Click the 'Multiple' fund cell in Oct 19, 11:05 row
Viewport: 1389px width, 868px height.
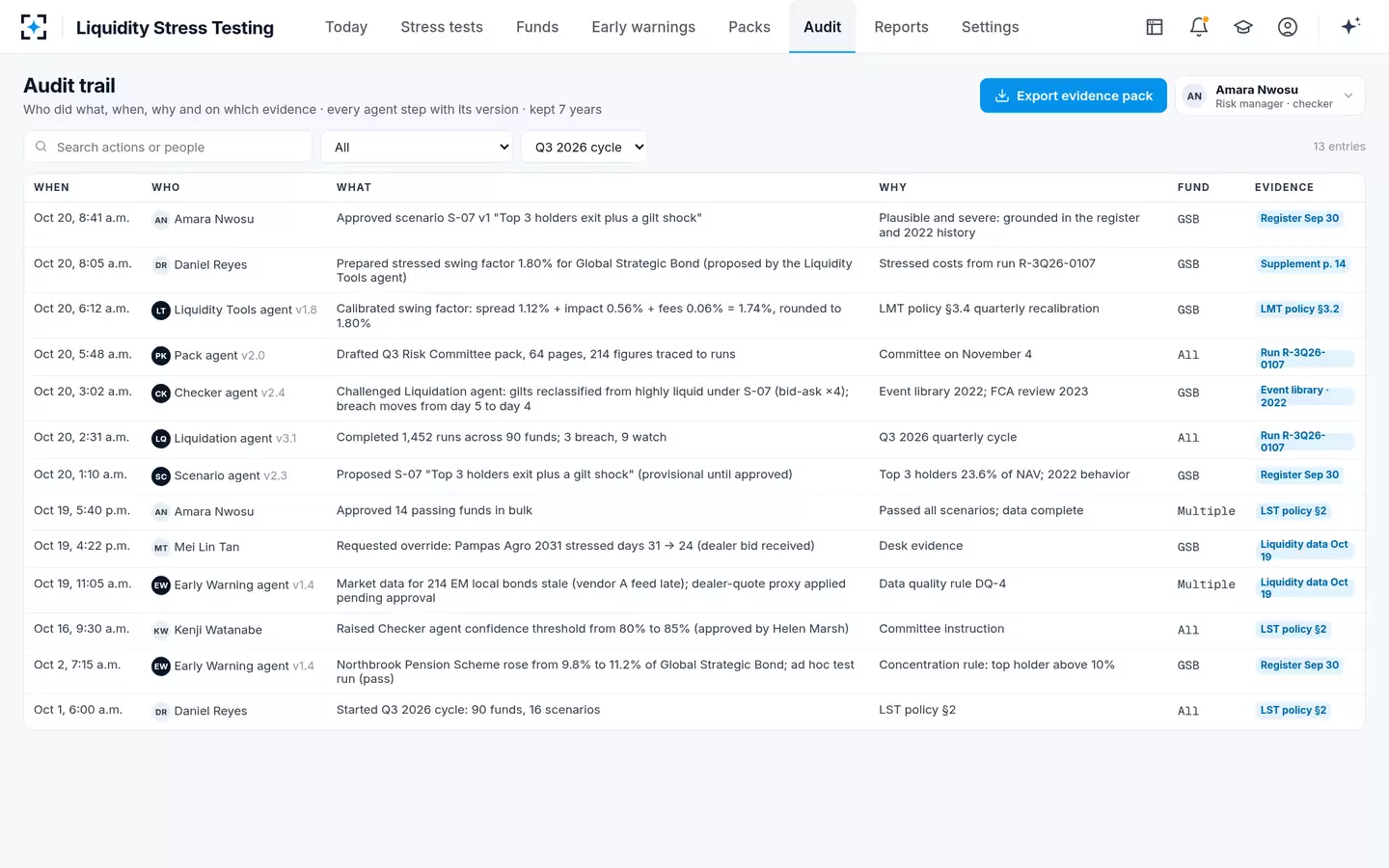click(1206, 585)
